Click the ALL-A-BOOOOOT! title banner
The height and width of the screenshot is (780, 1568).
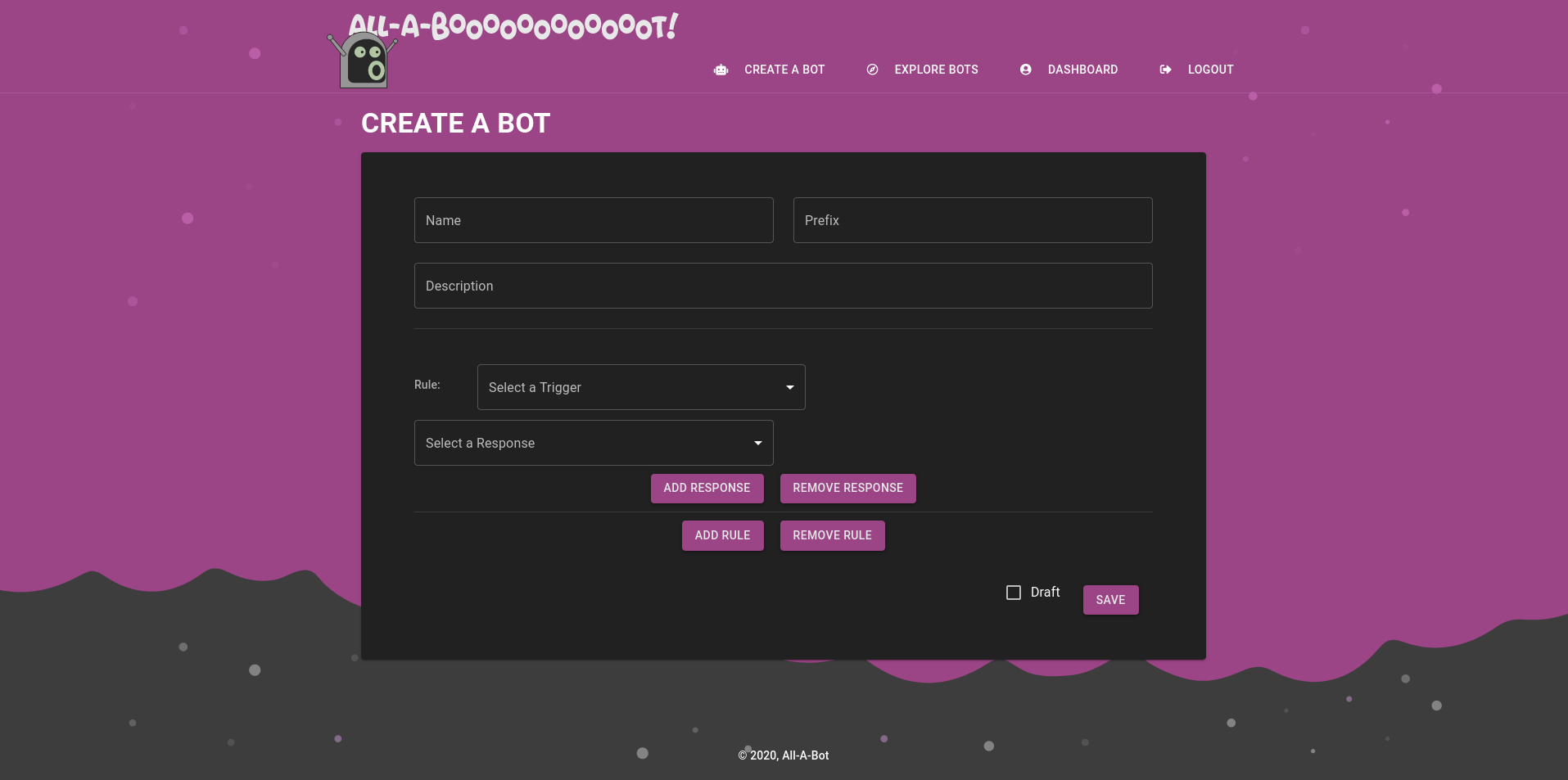(513, 26)
